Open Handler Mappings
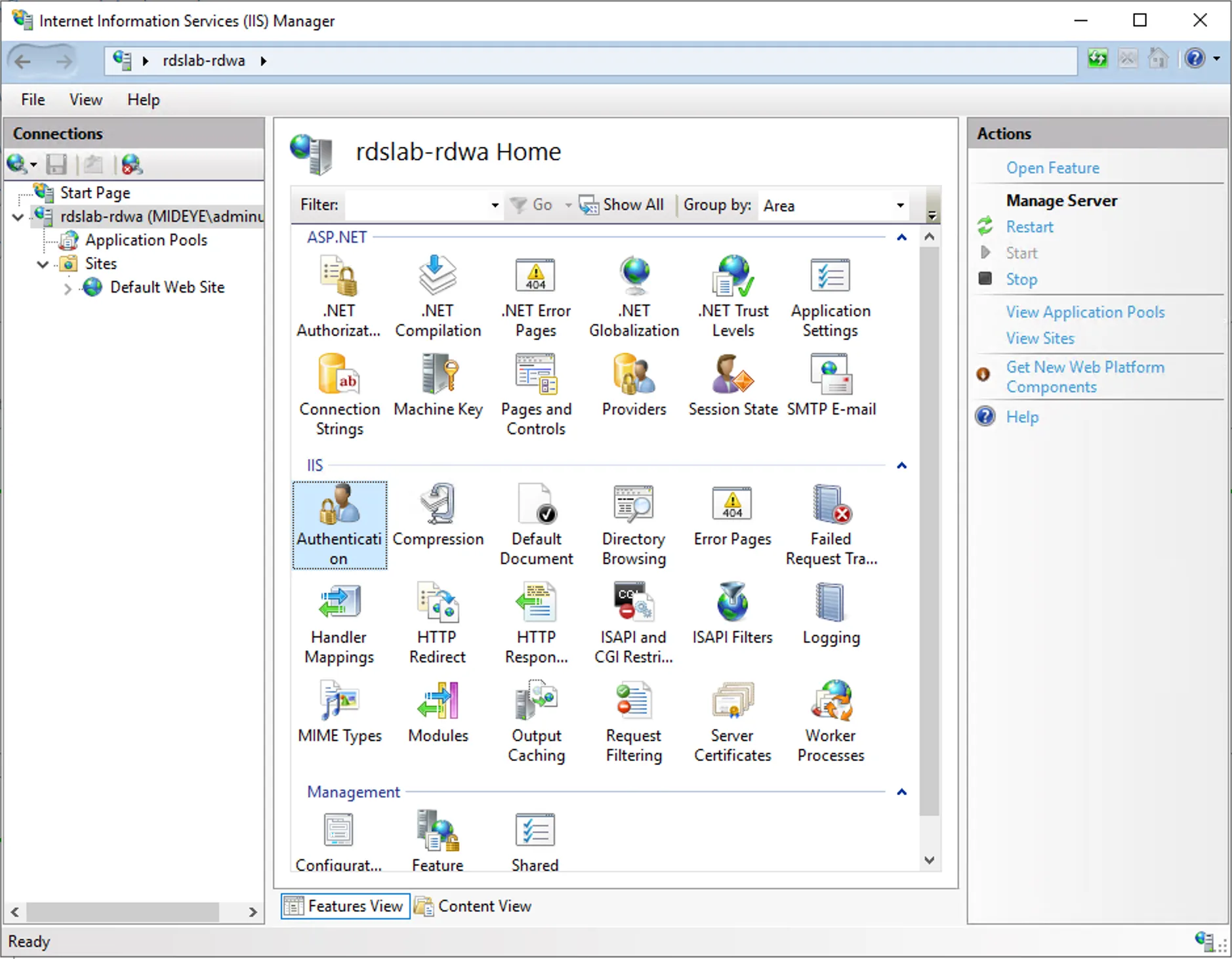This screenshot has height=959, width=1232. click(339, 620)
